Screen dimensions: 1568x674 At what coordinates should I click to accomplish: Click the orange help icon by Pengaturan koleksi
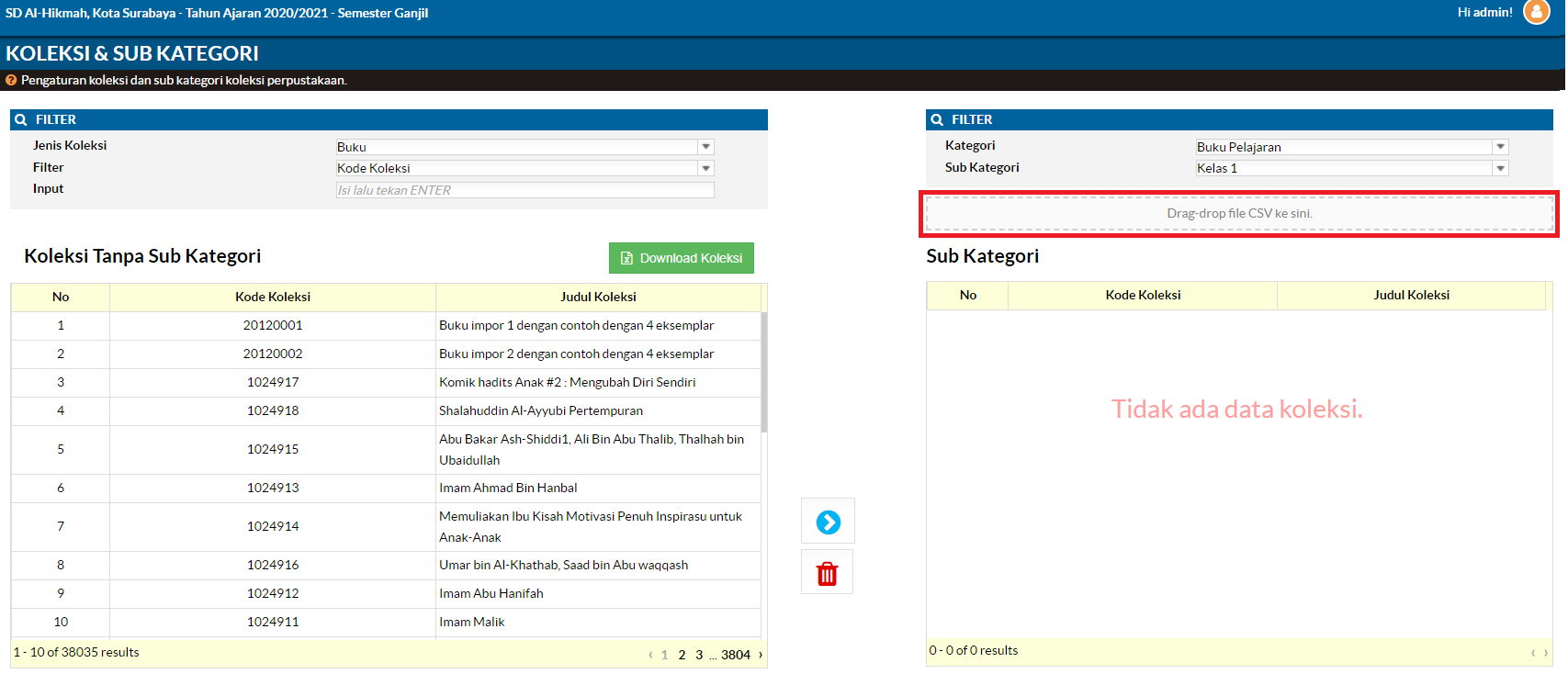point(11,80)
